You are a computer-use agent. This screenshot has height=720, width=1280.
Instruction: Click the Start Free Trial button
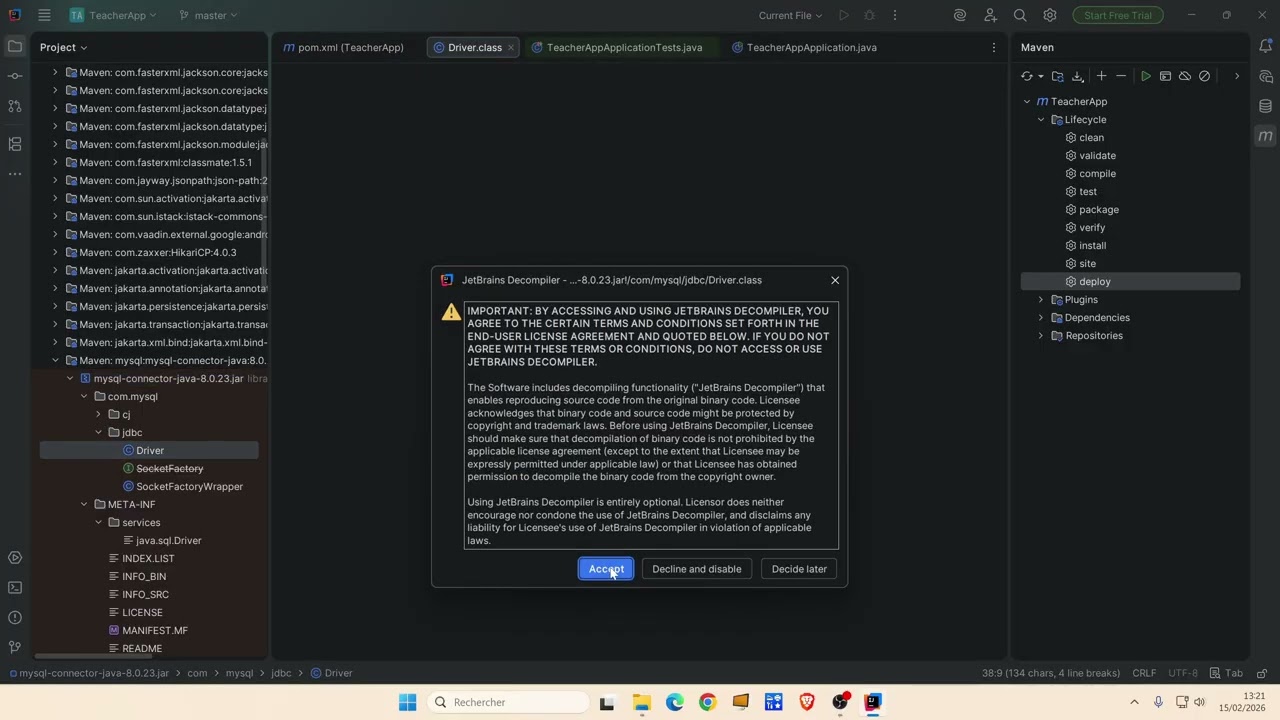click(x=1118, y=15)
